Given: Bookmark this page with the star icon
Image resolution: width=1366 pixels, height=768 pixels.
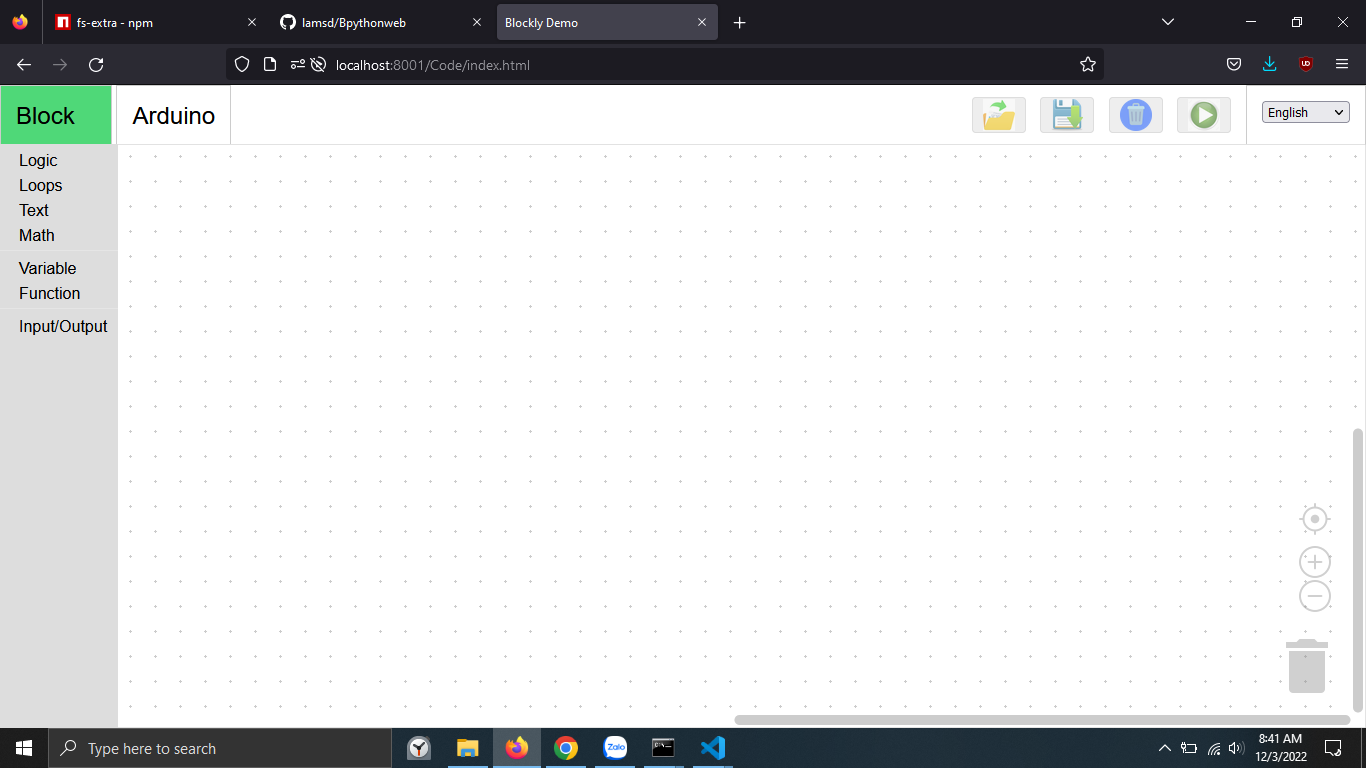Looking at the screenshot, I should pyautogui.click(x=1088, y=65).
